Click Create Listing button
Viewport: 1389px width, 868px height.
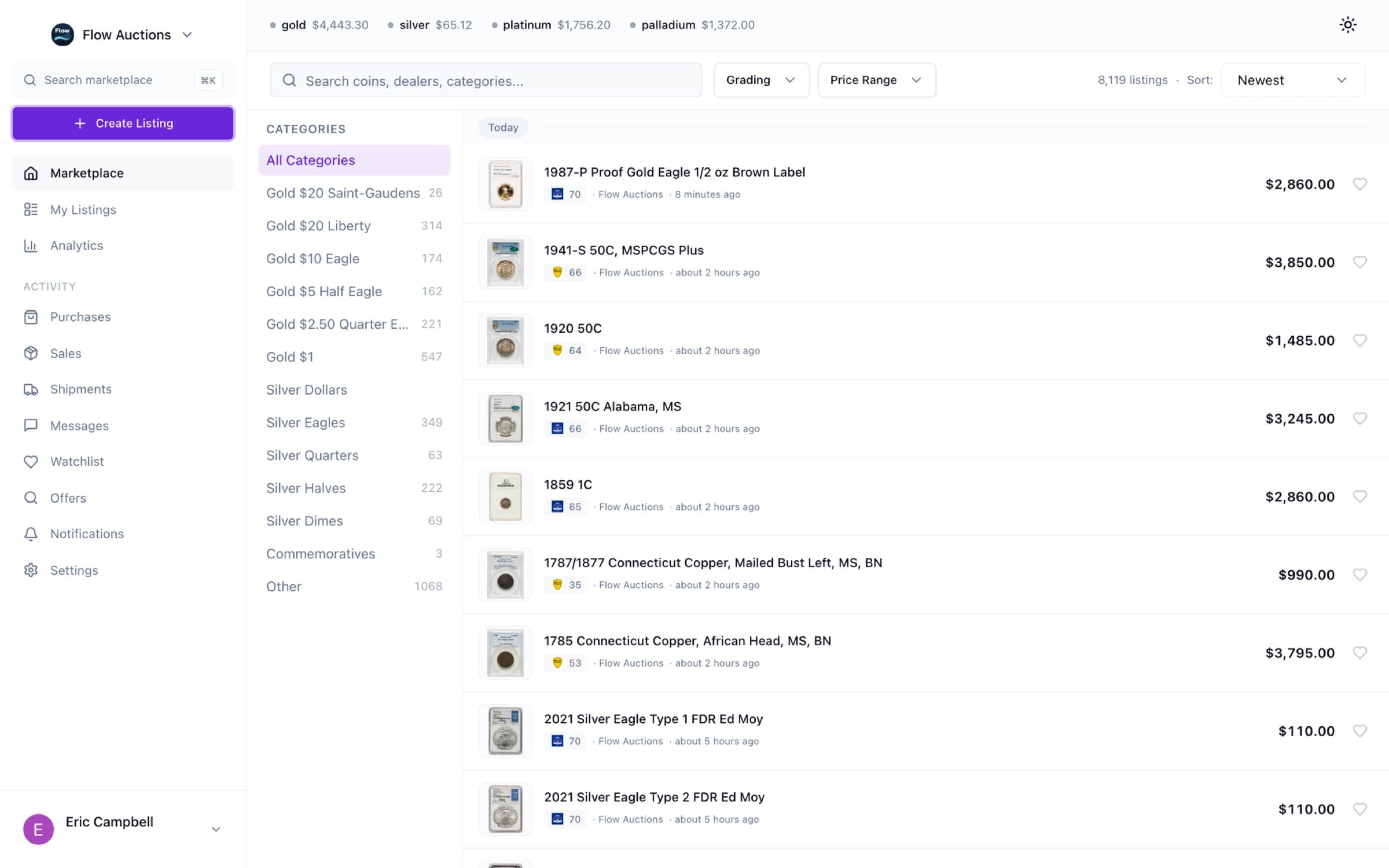[x=123, y=123]
